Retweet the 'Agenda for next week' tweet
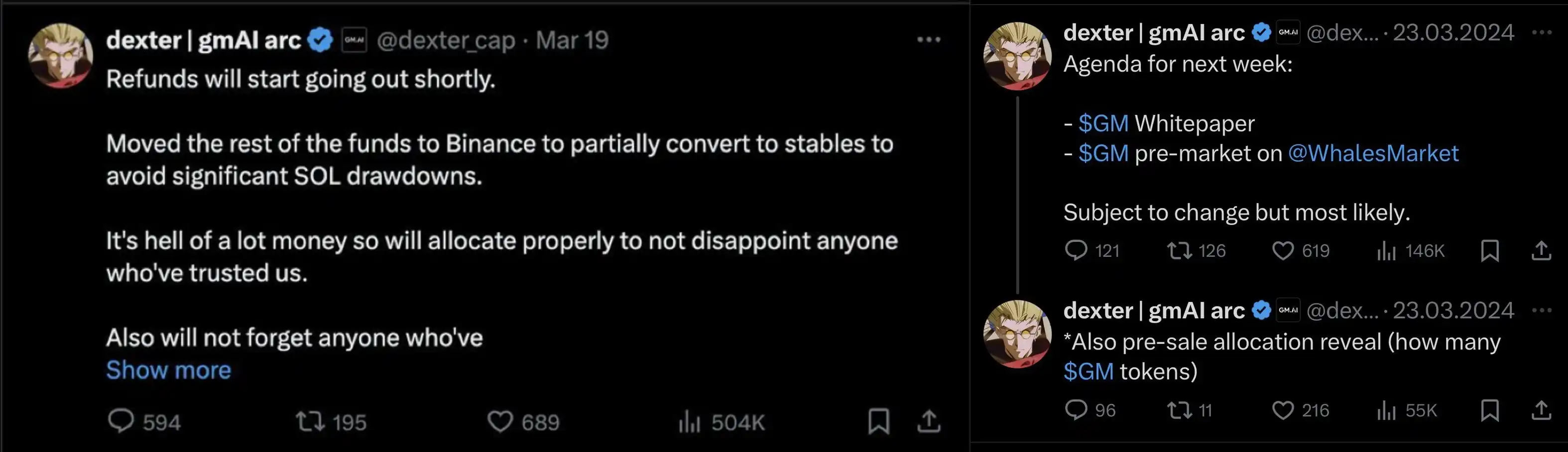 pyautogui.click(x=1179, y=250)
